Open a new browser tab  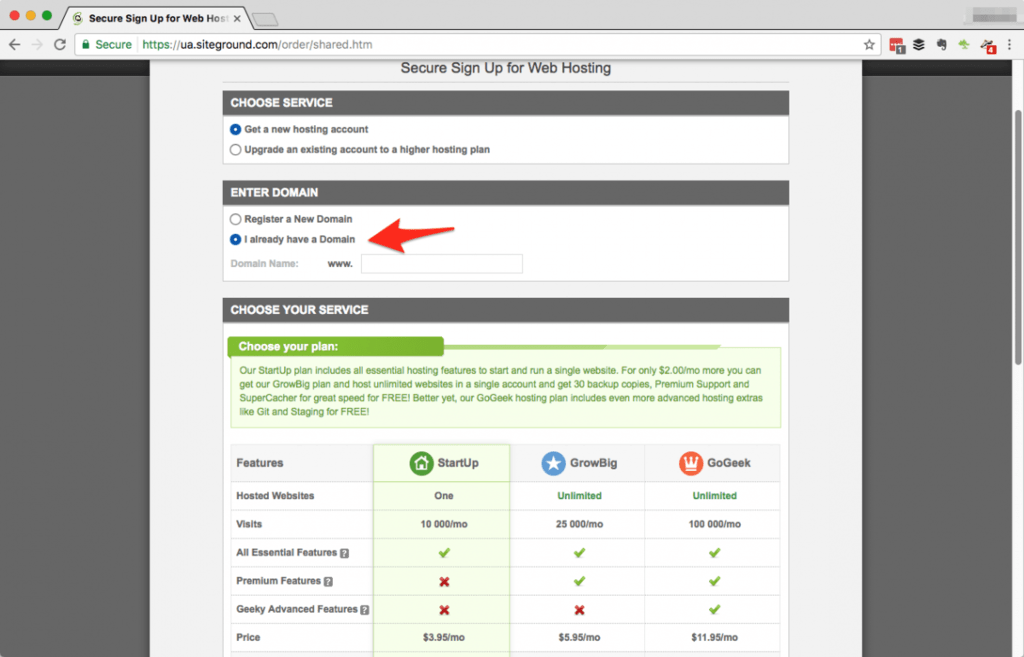point(265,20)
